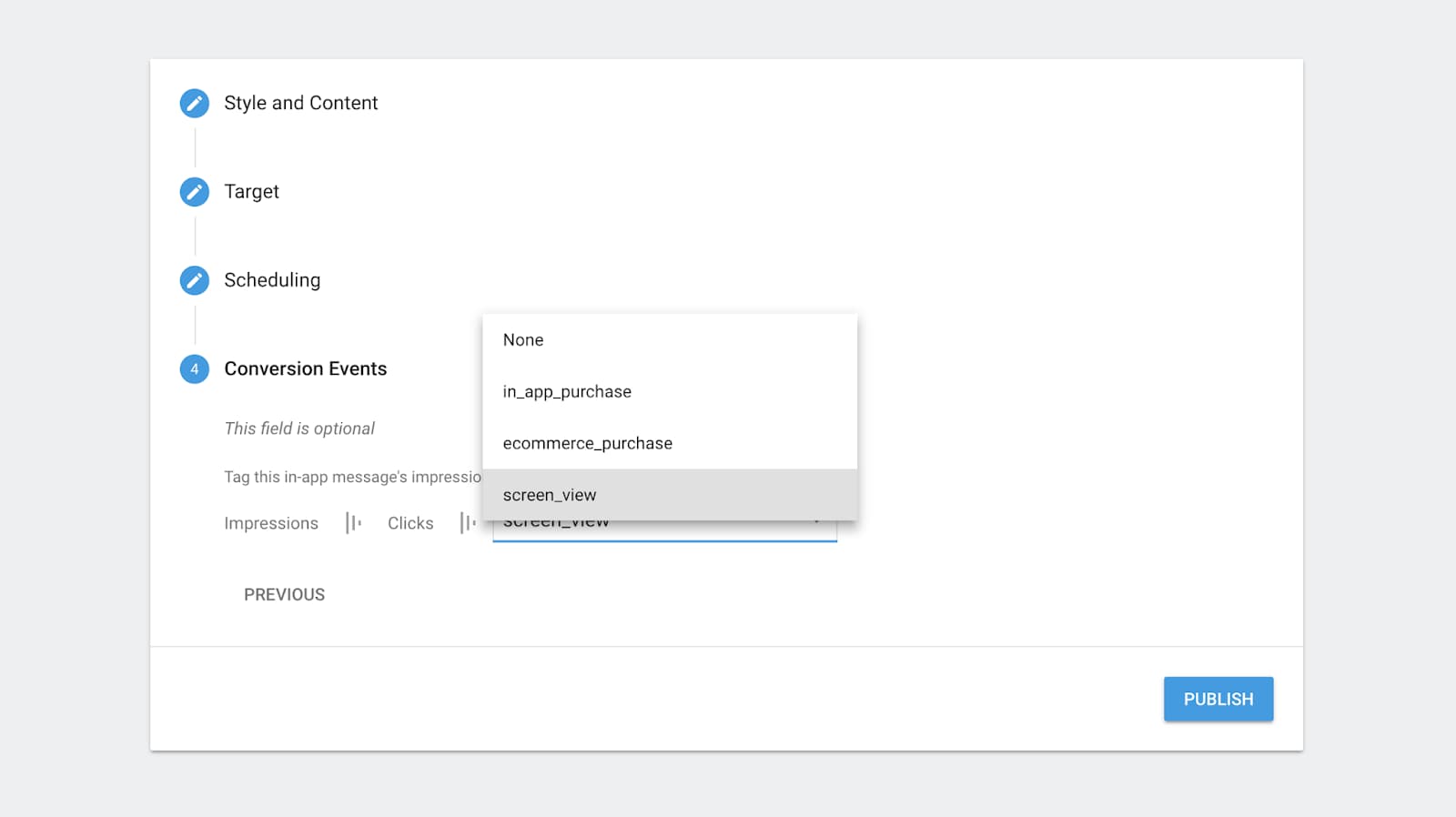This screenshot has height=817, width=1456.
Task: Go back with the PREVIOUS button
Action: (284, 594)
